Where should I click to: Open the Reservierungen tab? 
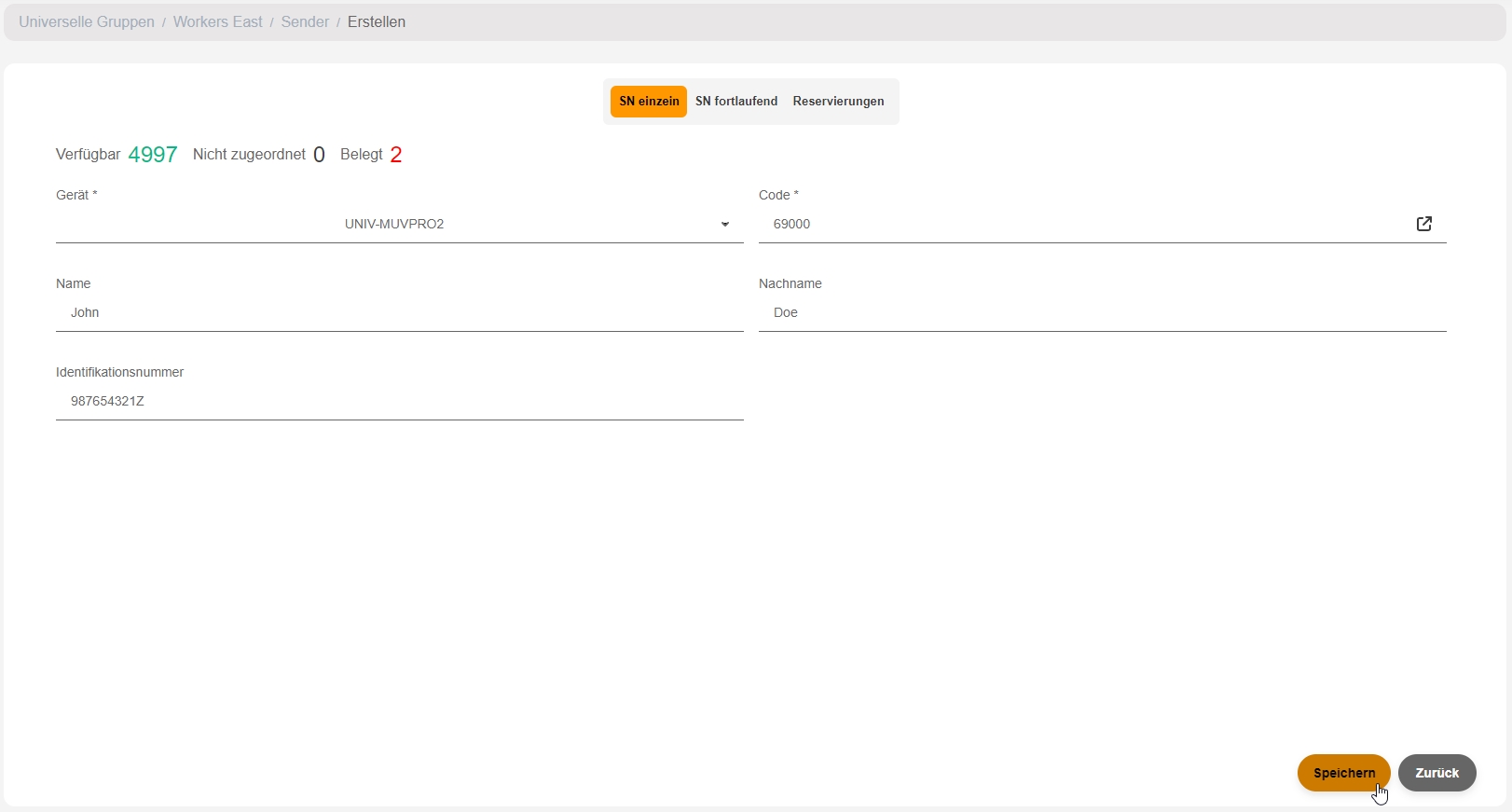[838, 102]
